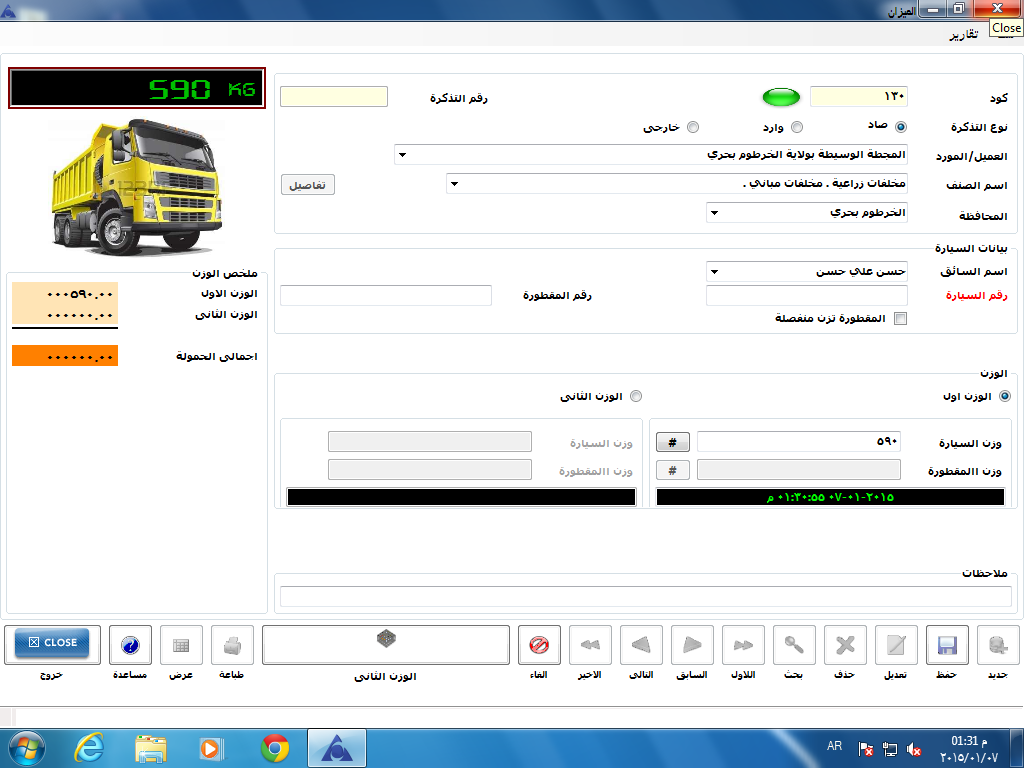Open the اسم الصنف item name dropdown

tap(452, 184)
